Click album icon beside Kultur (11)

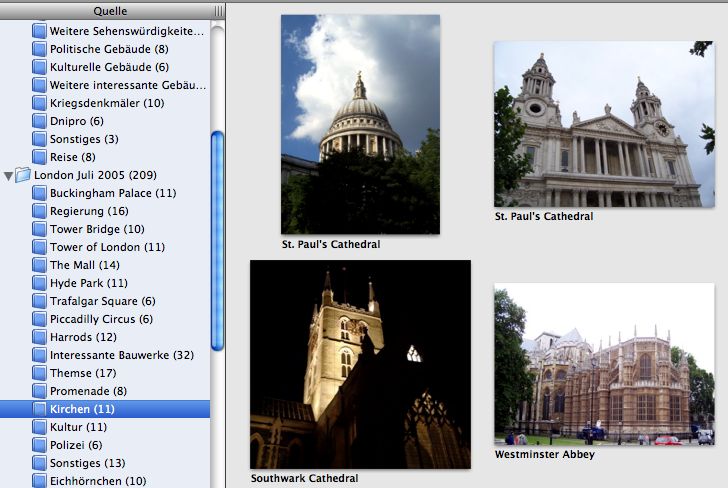pos(39,427)
